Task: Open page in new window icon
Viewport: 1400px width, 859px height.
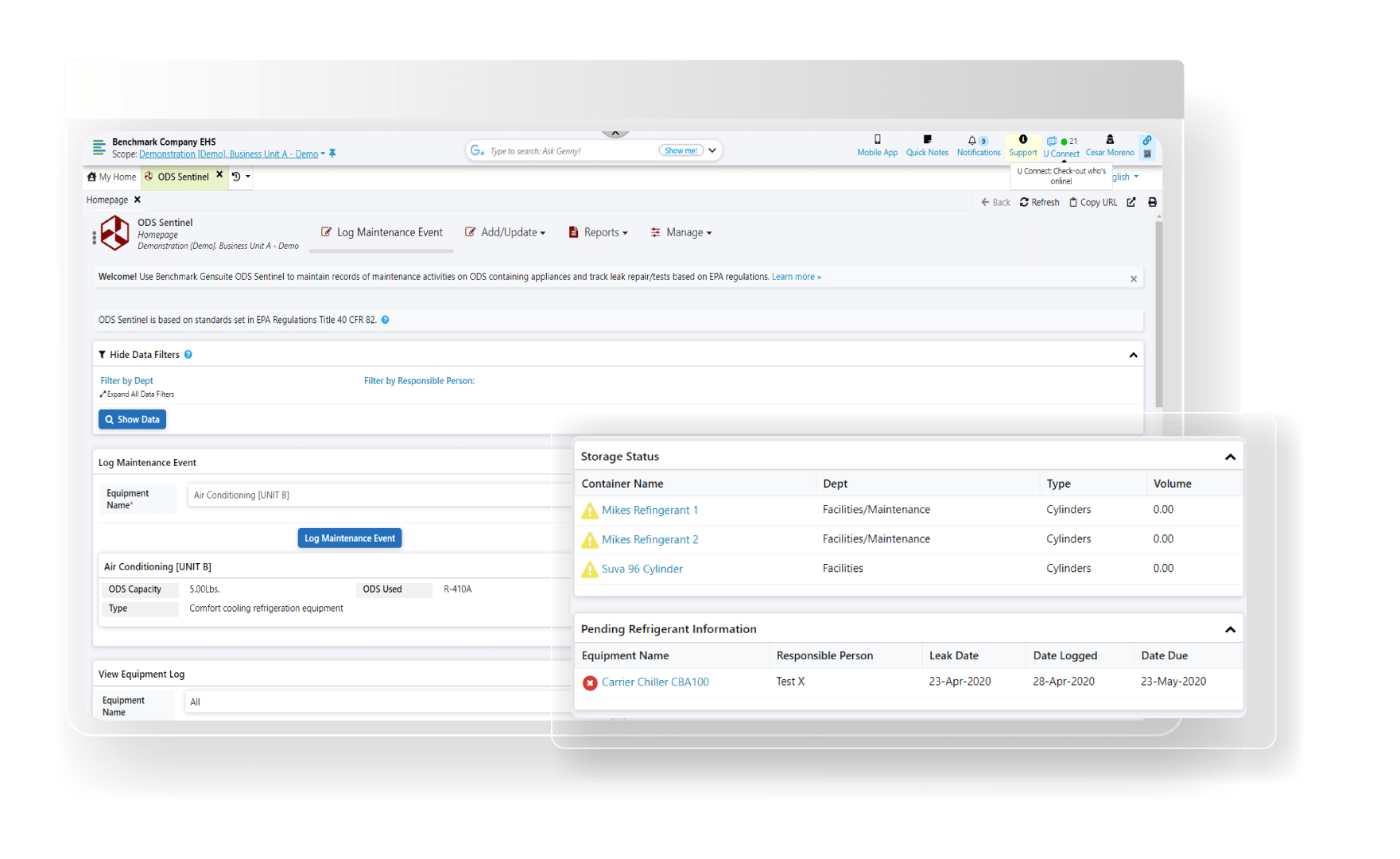Action: click(x=1131, y=202)
